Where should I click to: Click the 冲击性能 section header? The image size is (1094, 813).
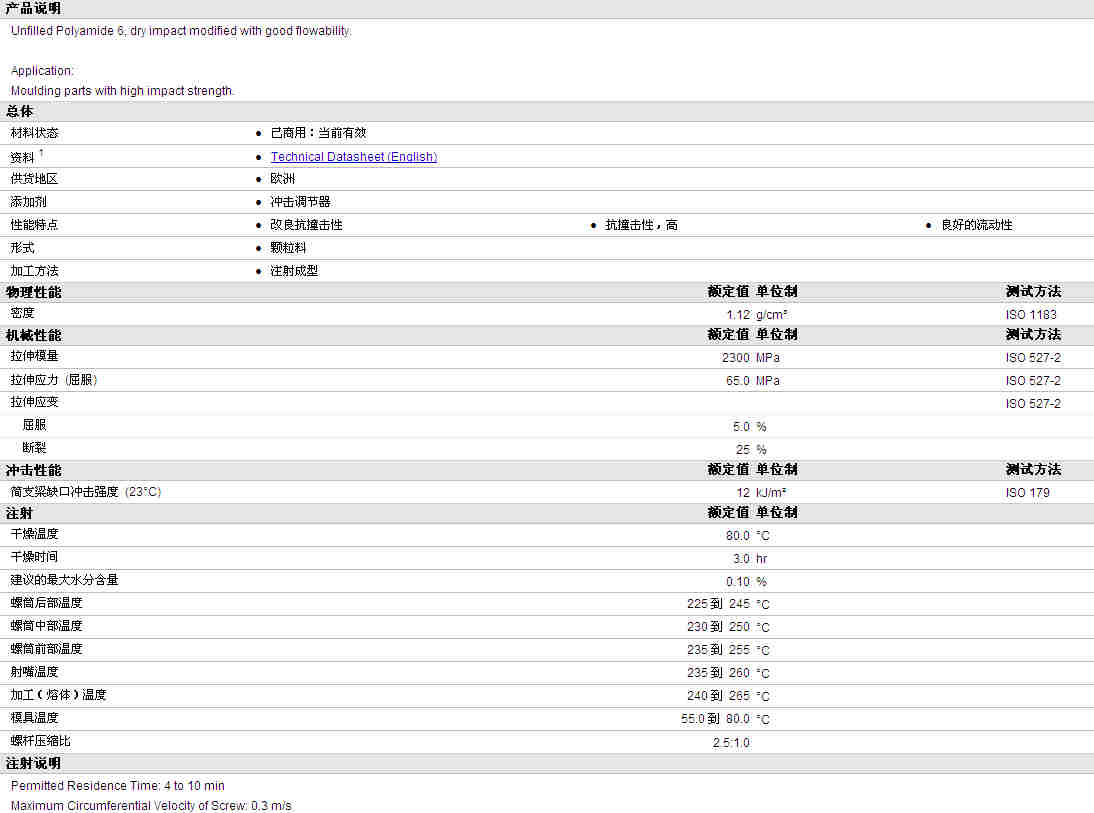click(x=33, y=470)
